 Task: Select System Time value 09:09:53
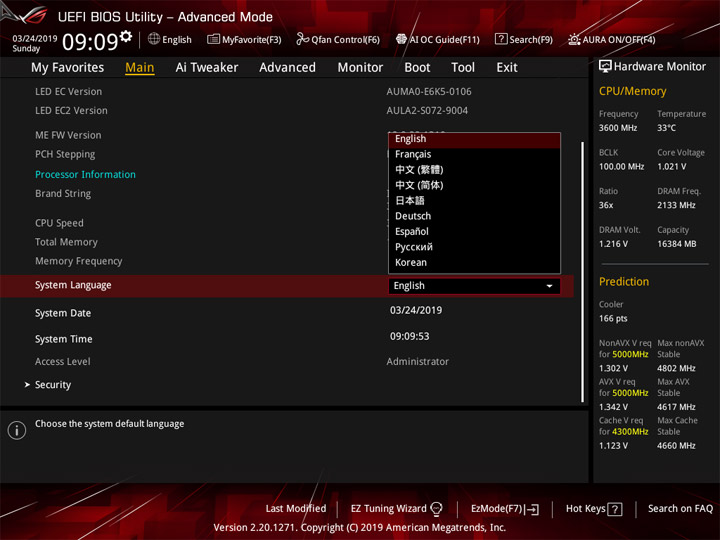[x=410, y=337]
